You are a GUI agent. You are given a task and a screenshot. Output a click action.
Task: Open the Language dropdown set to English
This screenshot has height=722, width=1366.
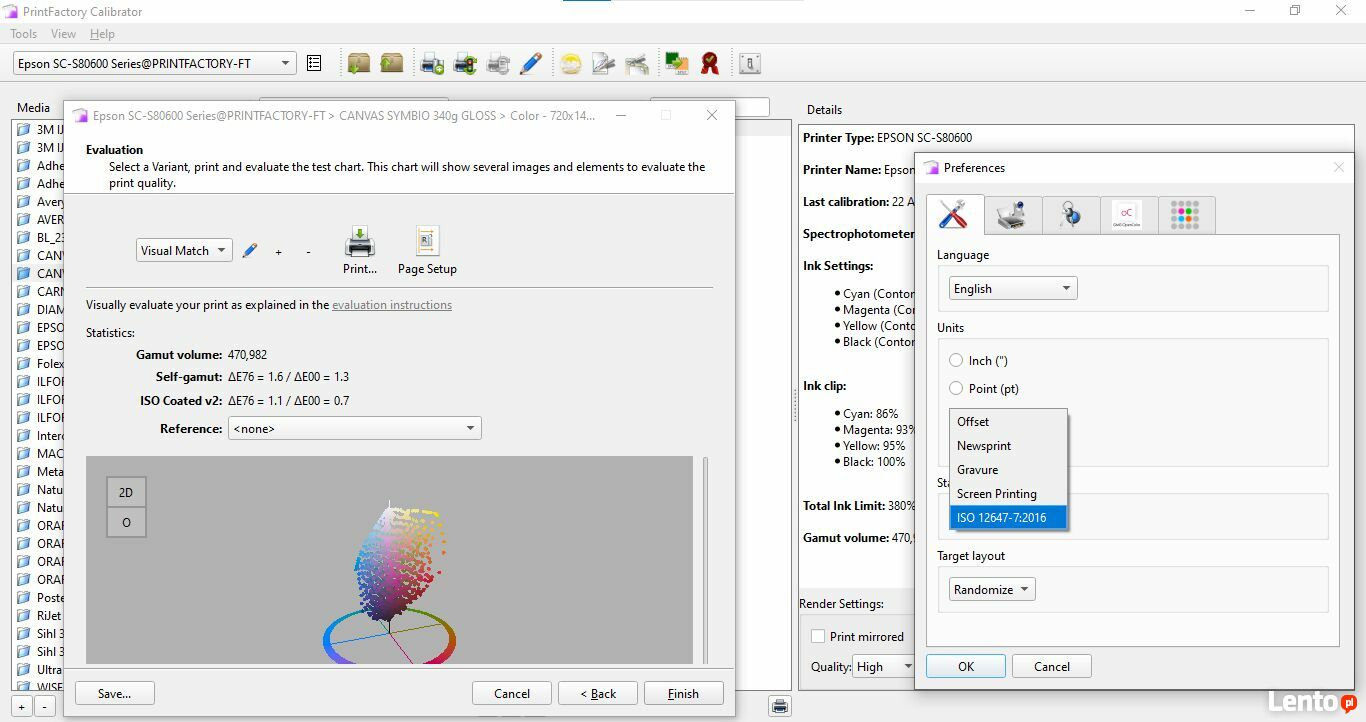1012,289
